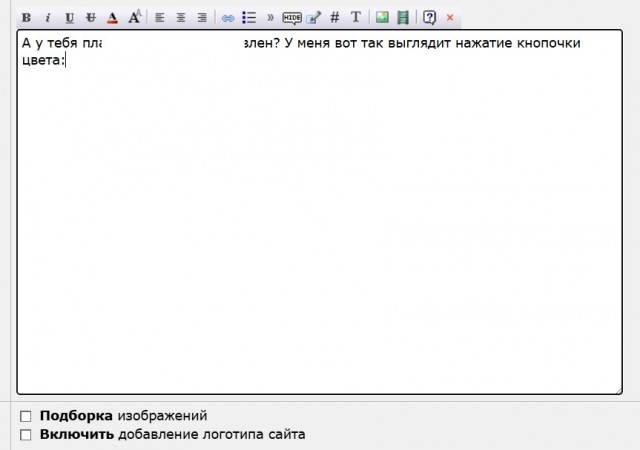Insert hidden text with HIDE icon
This screenshot has width=640, height=450.
coord(292,18)
